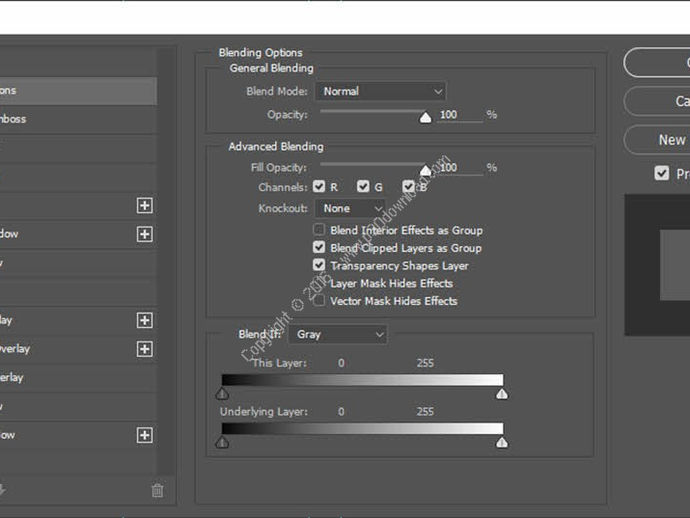Click the Underlying Layer gradient bar
The width and height of the screenshot is (690, 518).
point(362,429)
